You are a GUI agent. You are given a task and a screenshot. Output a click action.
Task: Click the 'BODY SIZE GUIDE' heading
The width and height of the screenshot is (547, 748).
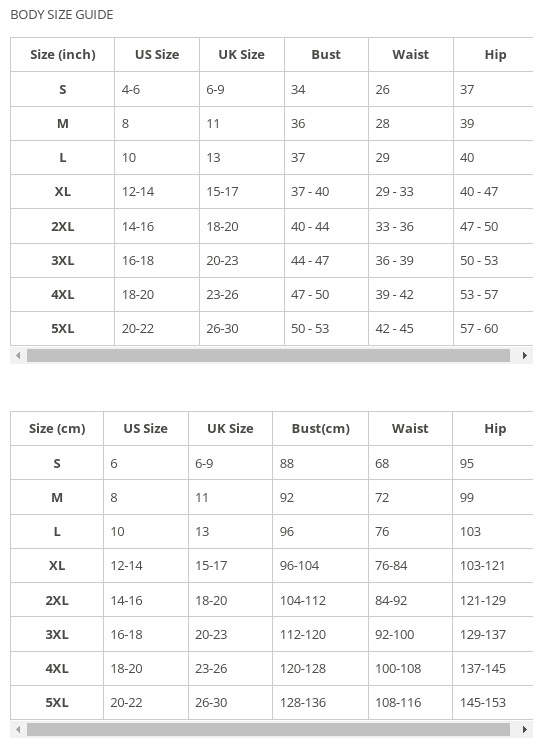(62, 15)
